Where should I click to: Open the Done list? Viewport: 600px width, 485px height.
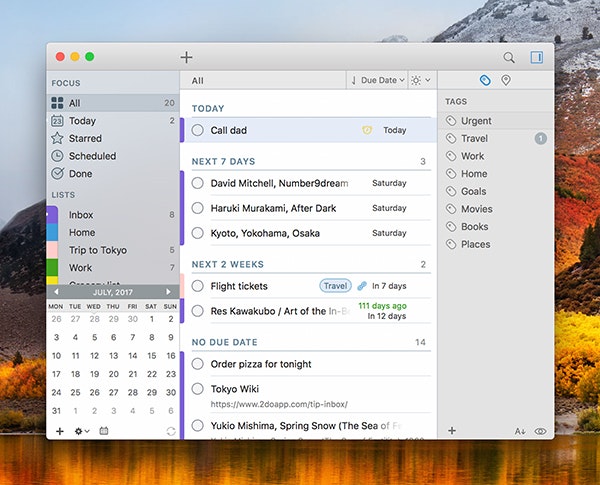point(113,173)
